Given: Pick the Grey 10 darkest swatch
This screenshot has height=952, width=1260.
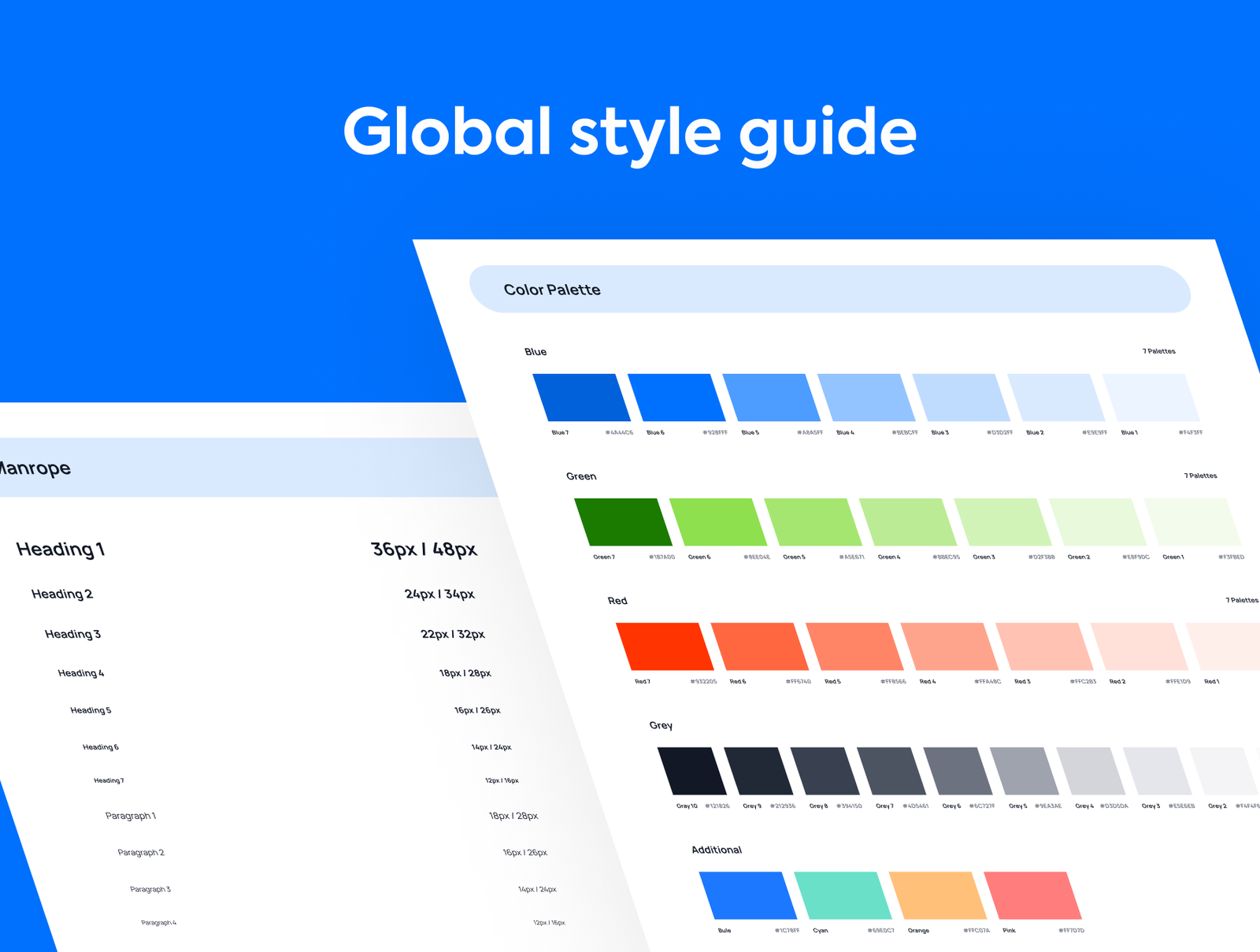Looking at the screenshot, I should [x=691, y=771].
